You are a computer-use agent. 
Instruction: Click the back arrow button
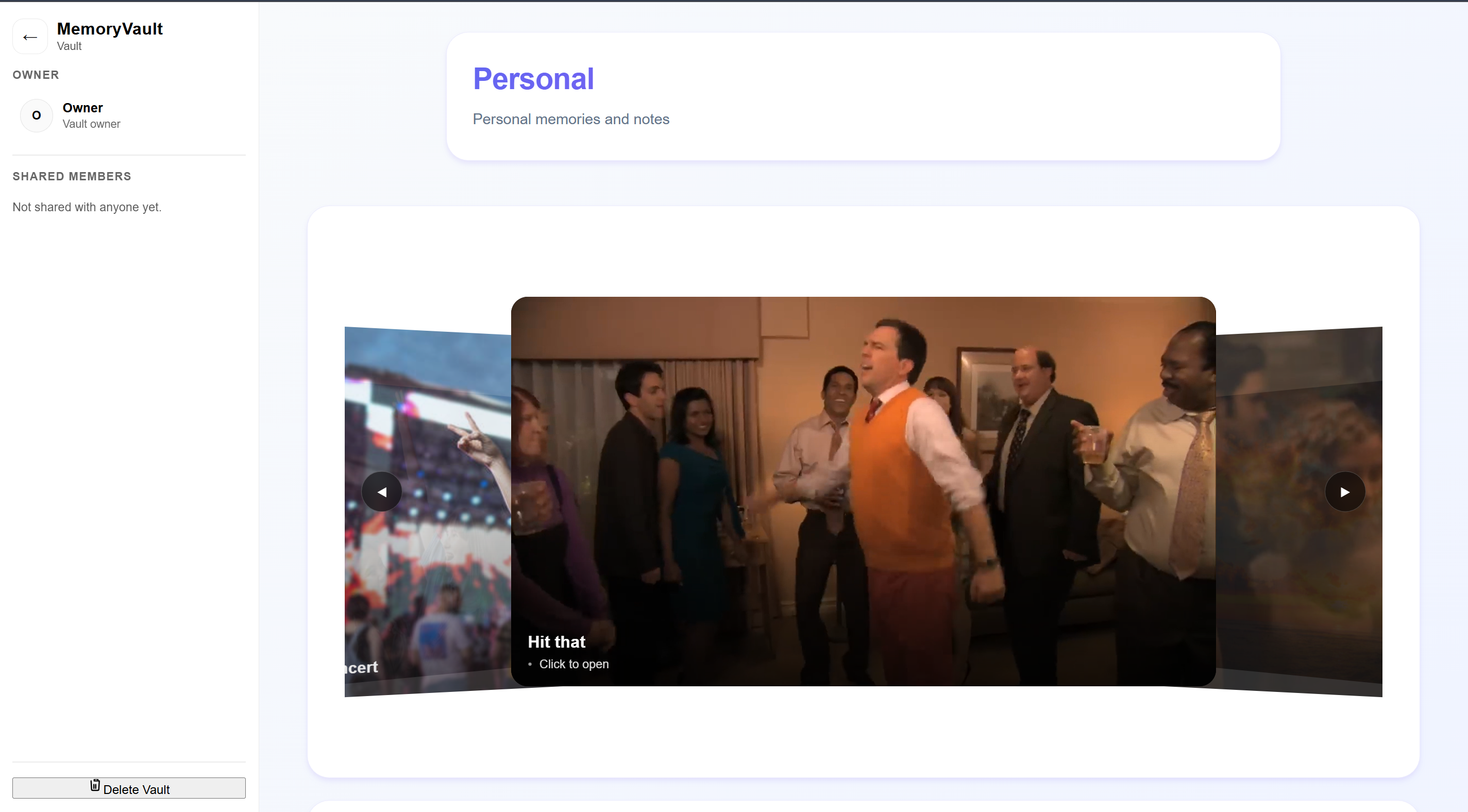point(30,37)
